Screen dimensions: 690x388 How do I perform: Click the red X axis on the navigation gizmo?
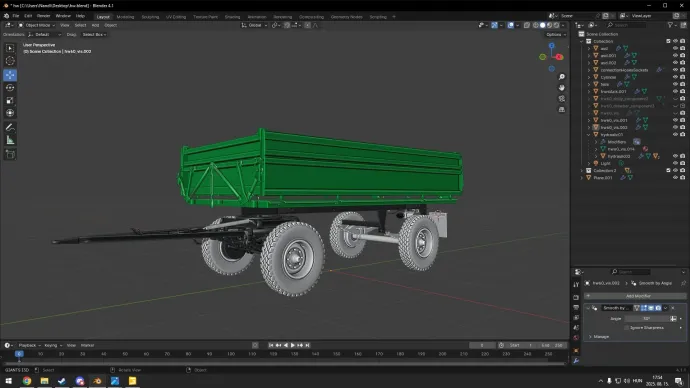tap(559, 57)
